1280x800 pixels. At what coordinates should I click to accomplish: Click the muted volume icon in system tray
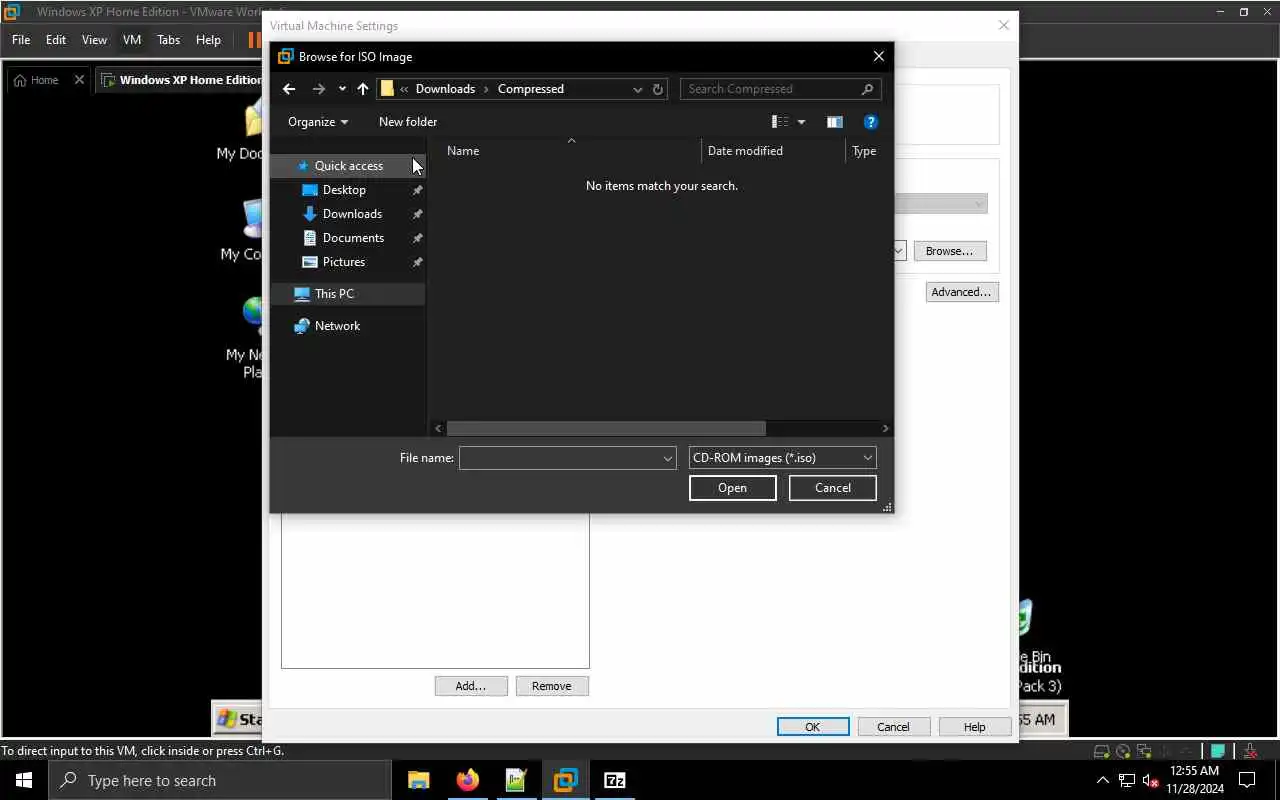point(1150,780)
